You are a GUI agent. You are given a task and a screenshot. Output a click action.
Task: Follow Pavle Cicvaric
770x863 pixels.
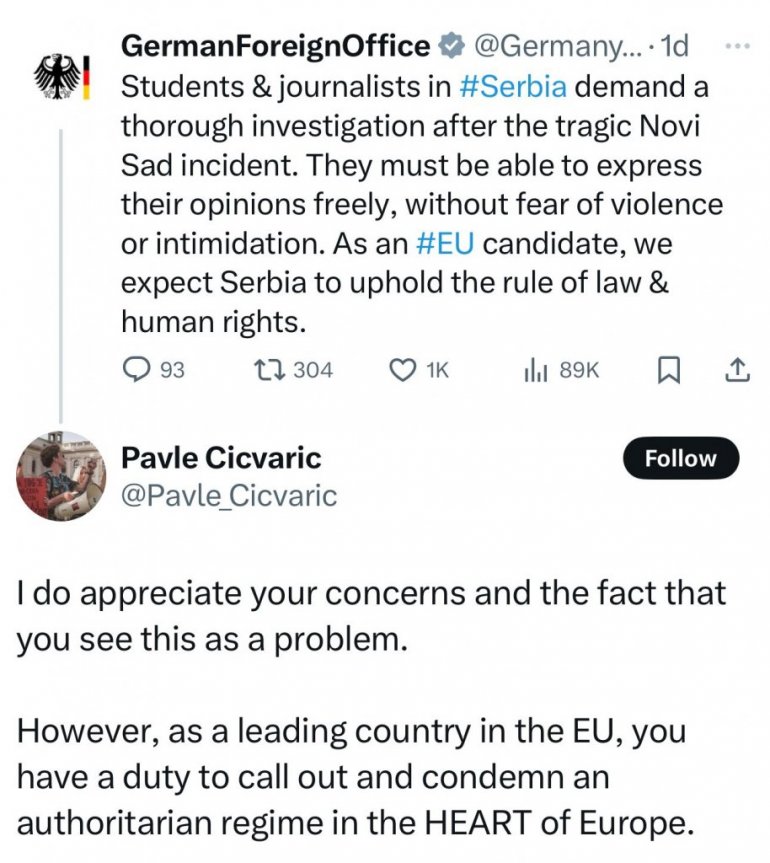tap(680, 459)
